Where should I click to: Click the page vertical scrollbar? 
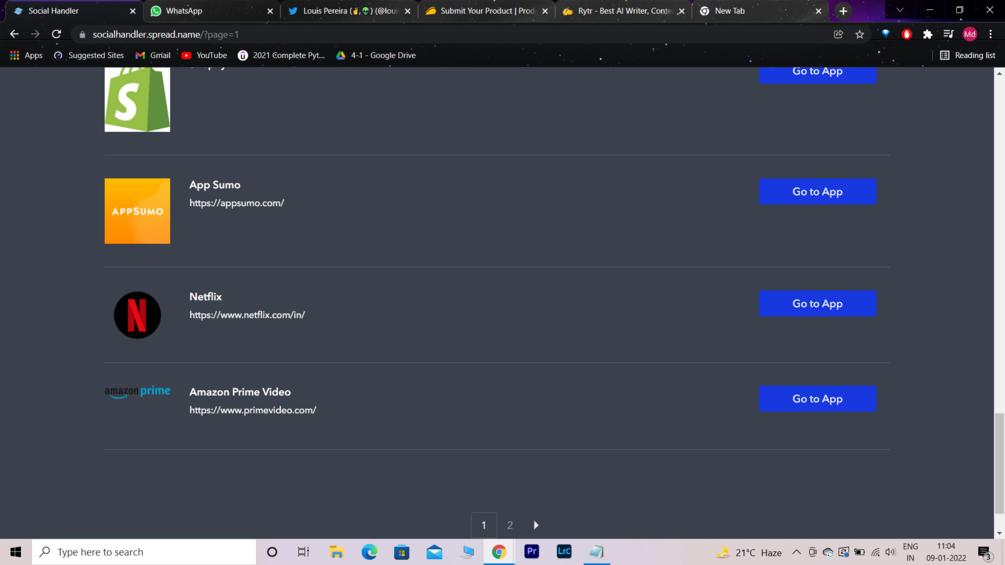click(999, 463)
